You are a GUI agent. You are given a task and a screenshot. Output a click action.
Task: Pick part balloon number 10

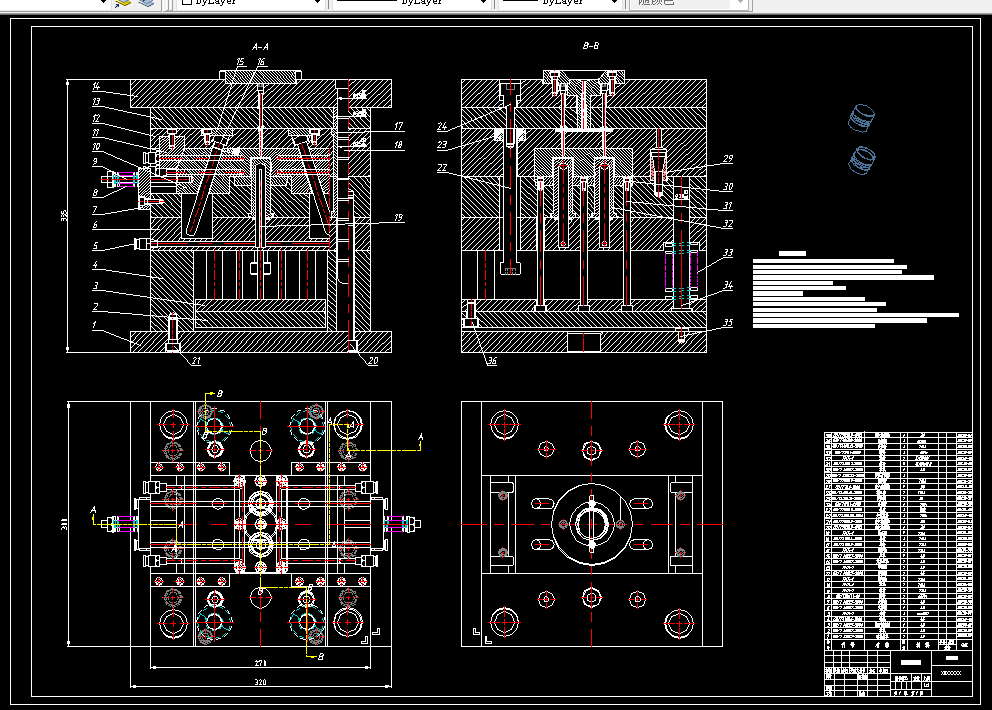click(x=96, y=147)
